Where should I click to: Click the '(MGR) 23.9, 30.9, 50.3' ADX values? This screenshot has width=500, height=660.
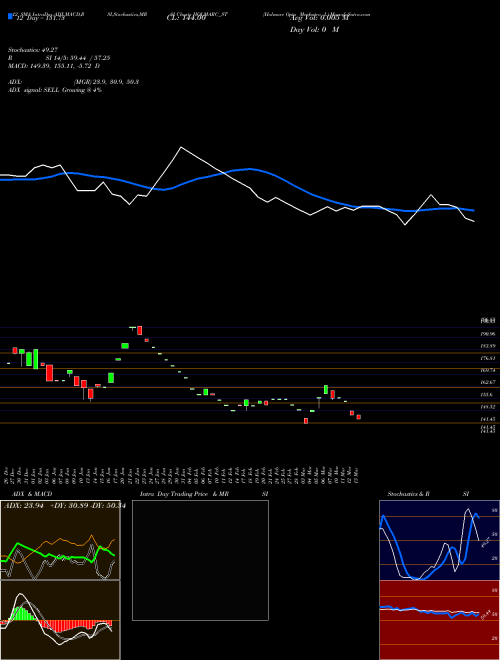(x=106, y=82)
